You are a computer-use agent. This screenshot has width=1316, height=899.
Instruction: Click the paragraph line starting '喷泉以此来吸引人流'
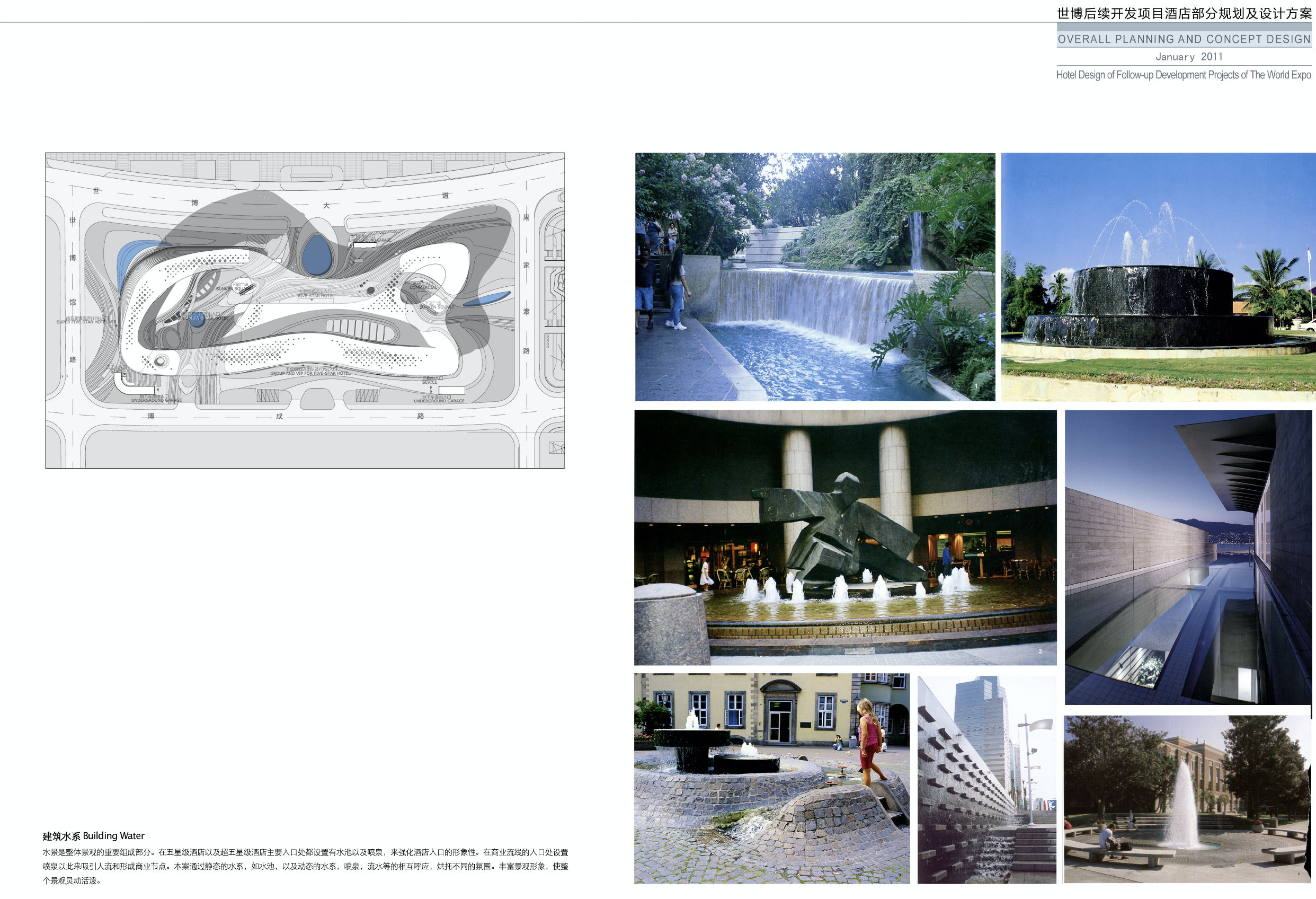point(305,866)
